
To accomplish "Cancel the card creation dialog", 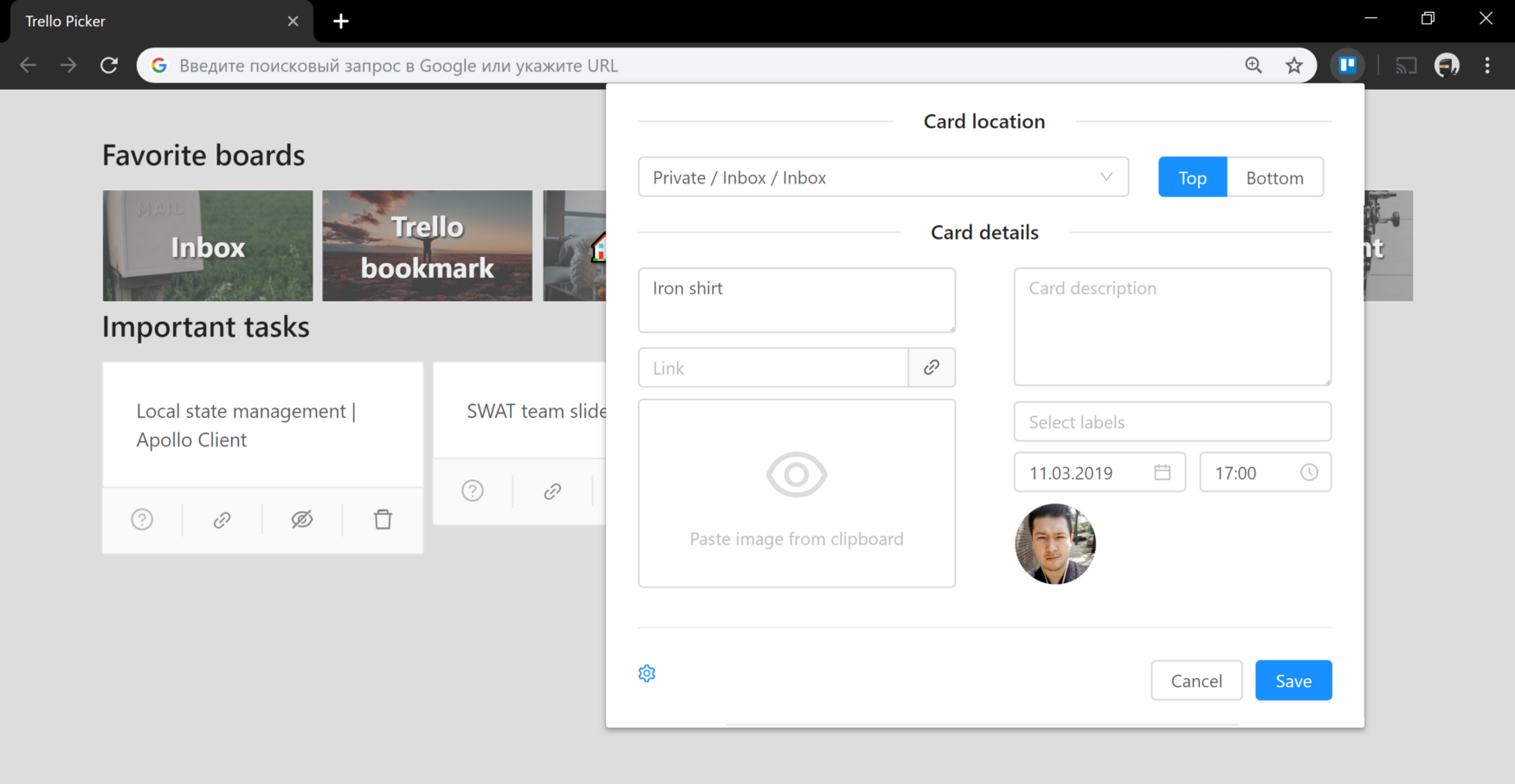I will coord(1196,680).
